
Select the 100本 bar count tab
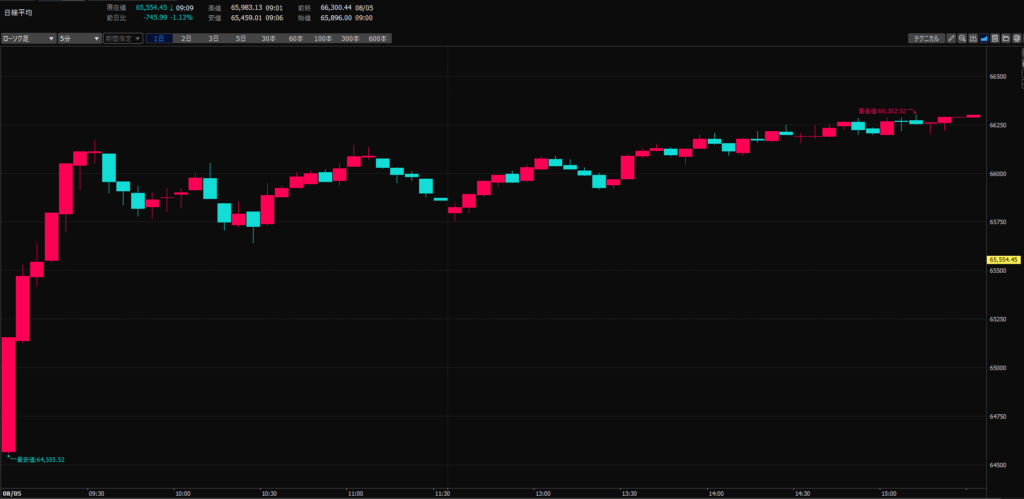point(323,39)
